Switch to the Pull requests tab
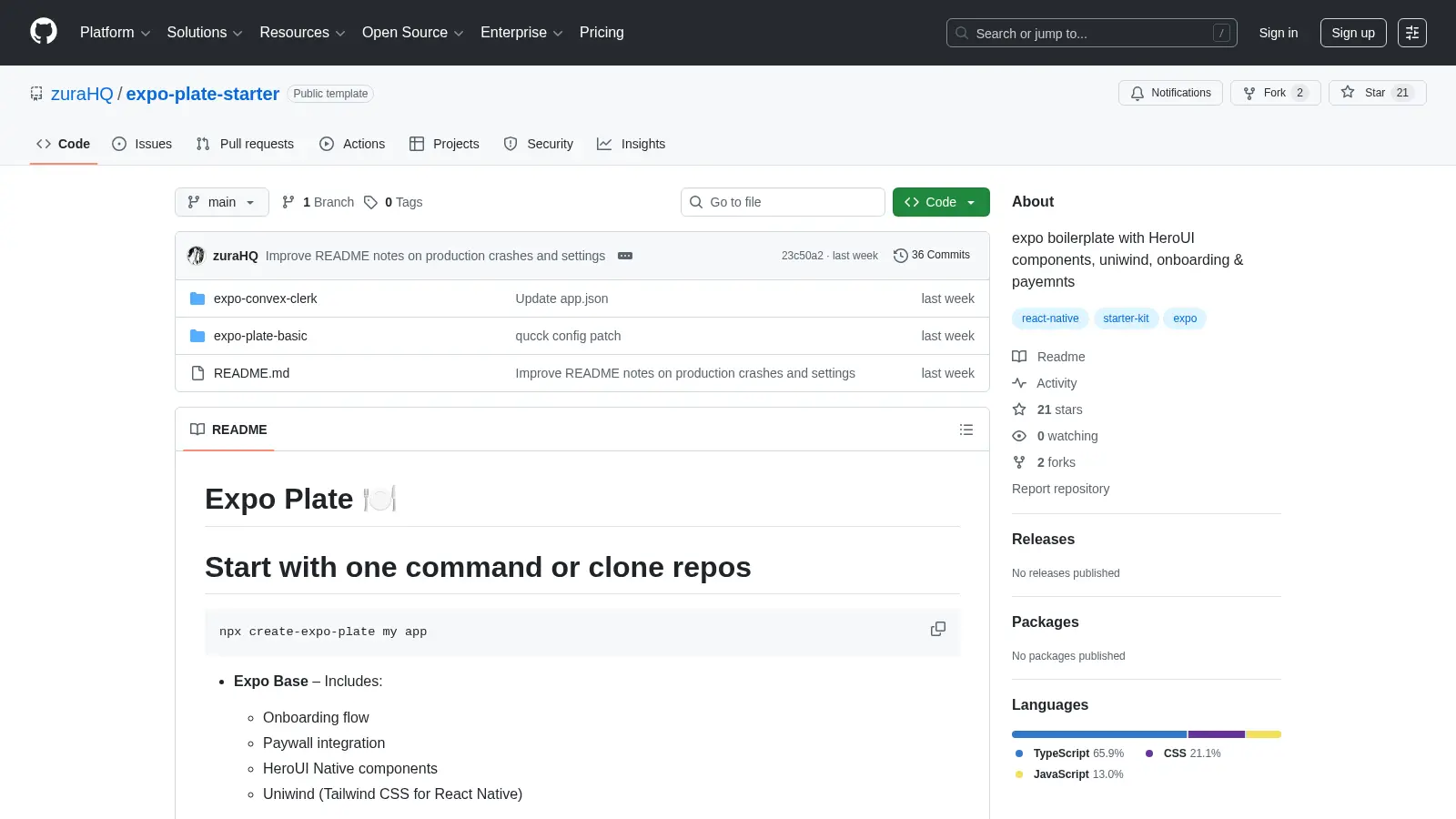Image resolution: width=1456 pixels, height=819 pixels. click(x=245, y=144)
